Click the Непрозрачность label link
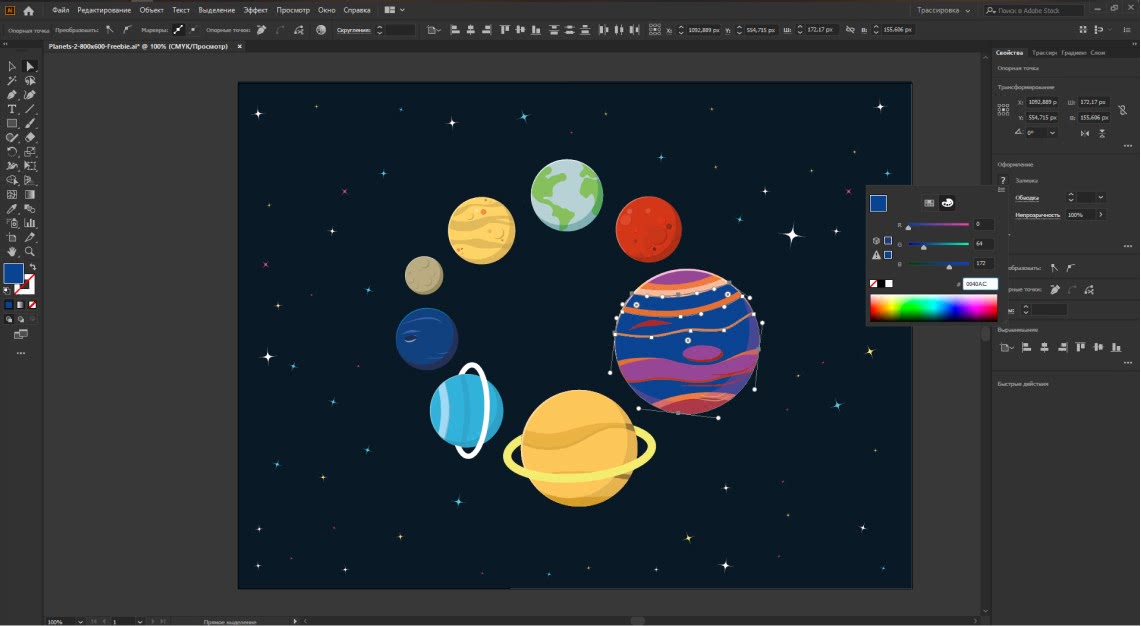This screenshot has height=626, width=1141. [1039, 215]
